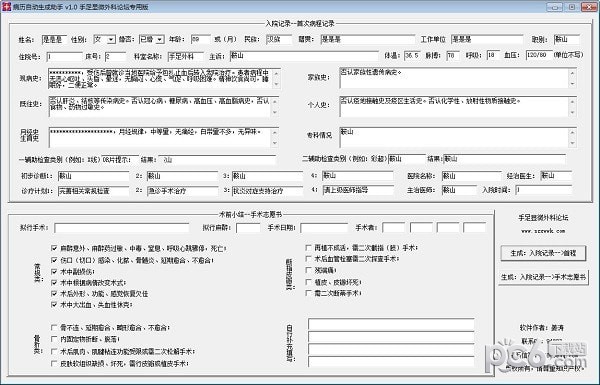The width and height of the screenshot is (600, 385).
Task: Click the down scroll arrow of 家族史 box
Action: tap(572, 83)
